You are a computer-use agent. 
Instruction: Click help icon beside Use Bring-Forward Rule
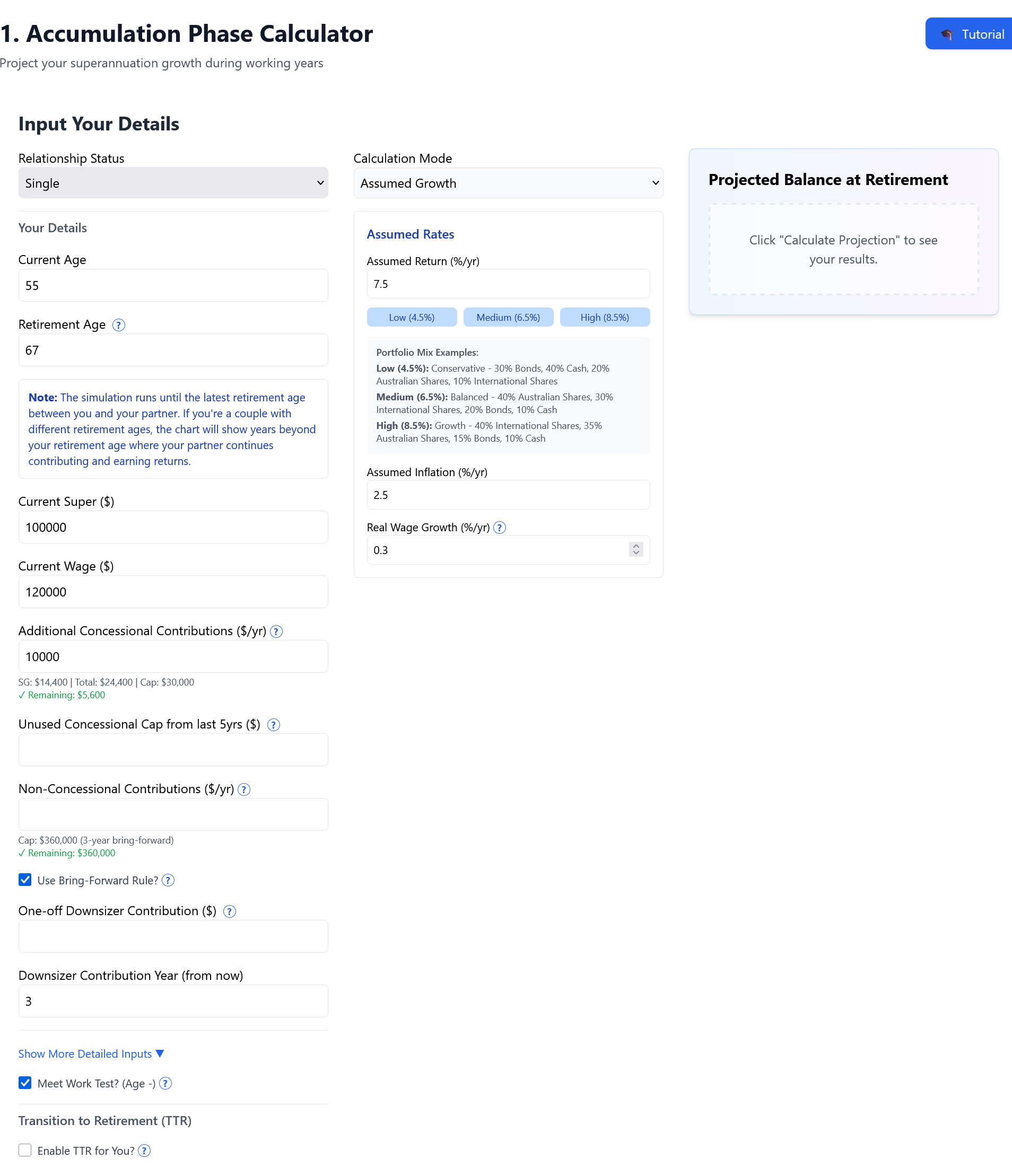168,880
